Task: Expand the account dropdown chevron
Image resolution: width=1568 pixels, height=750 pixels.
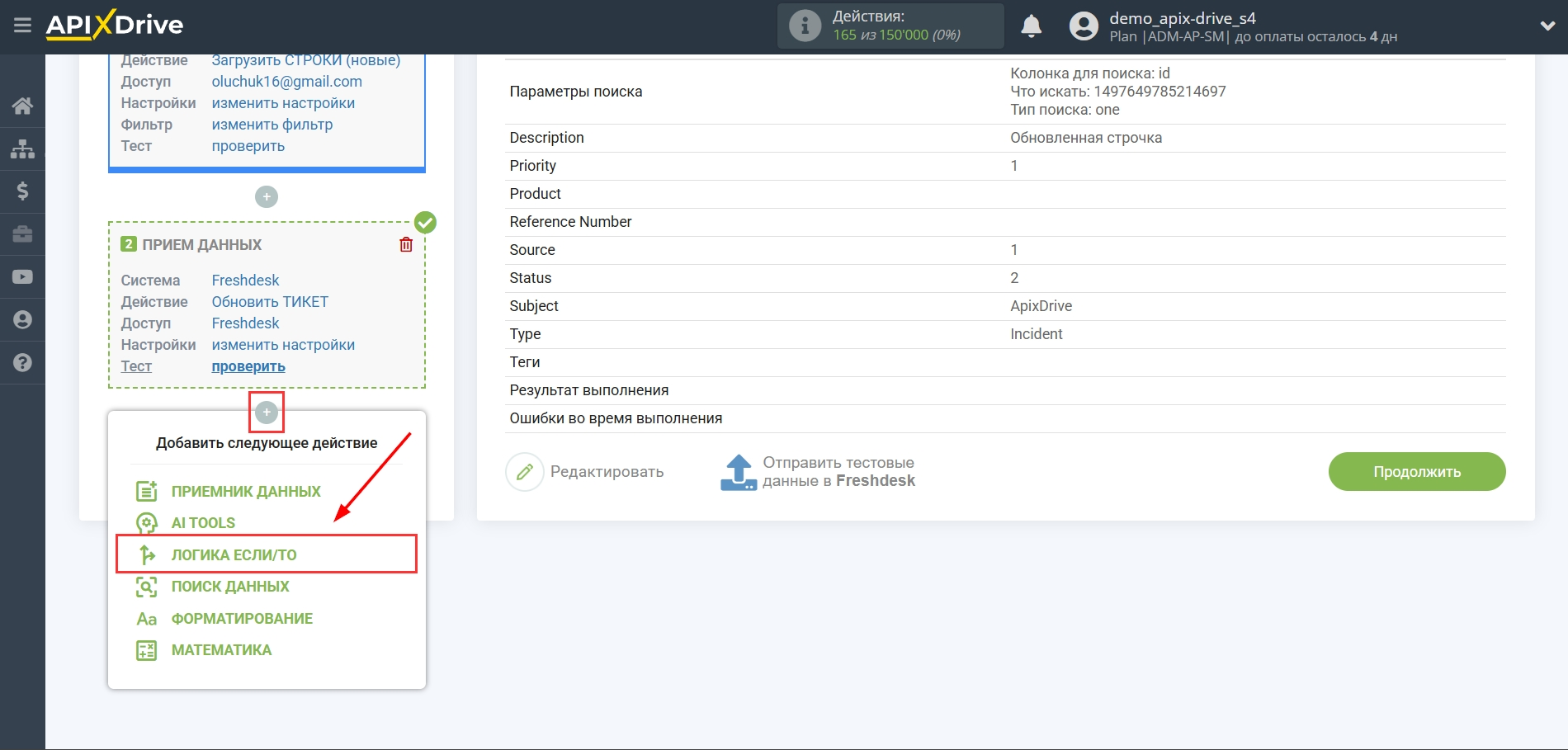Action: 1547,26
